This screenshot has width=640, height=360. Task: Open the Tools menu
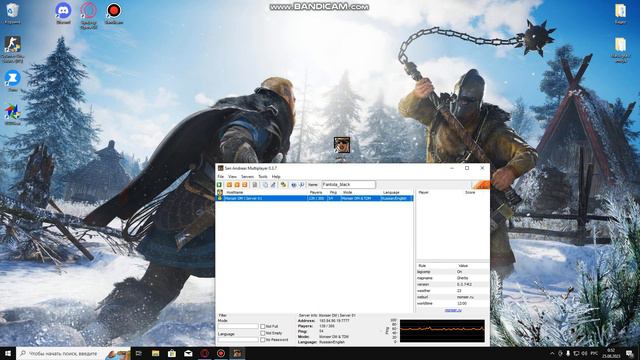pyautogui.click(x=263, y=176)
